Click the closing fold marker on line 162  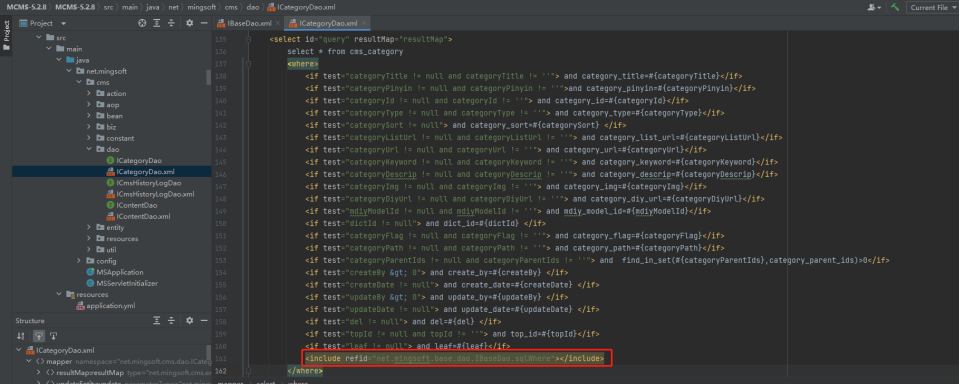coord(248,371)
